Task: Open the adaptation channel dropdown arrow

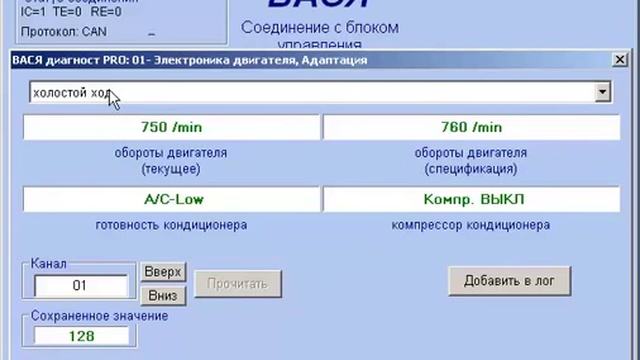Action: tap(602, 92)
